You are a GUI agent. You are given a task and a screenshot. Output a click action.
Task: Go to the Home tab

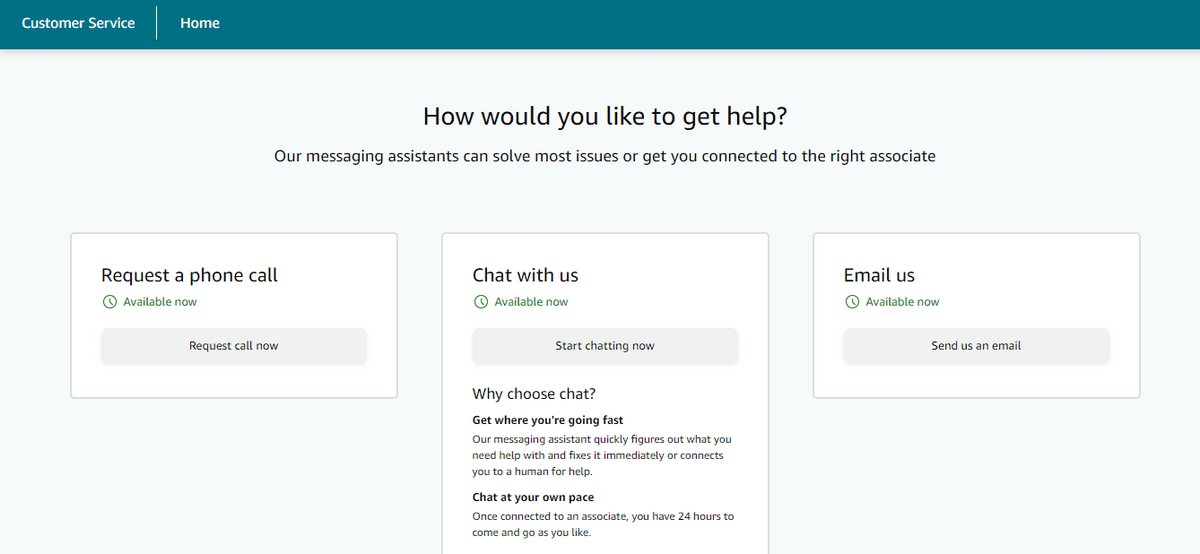pos(200,23)
